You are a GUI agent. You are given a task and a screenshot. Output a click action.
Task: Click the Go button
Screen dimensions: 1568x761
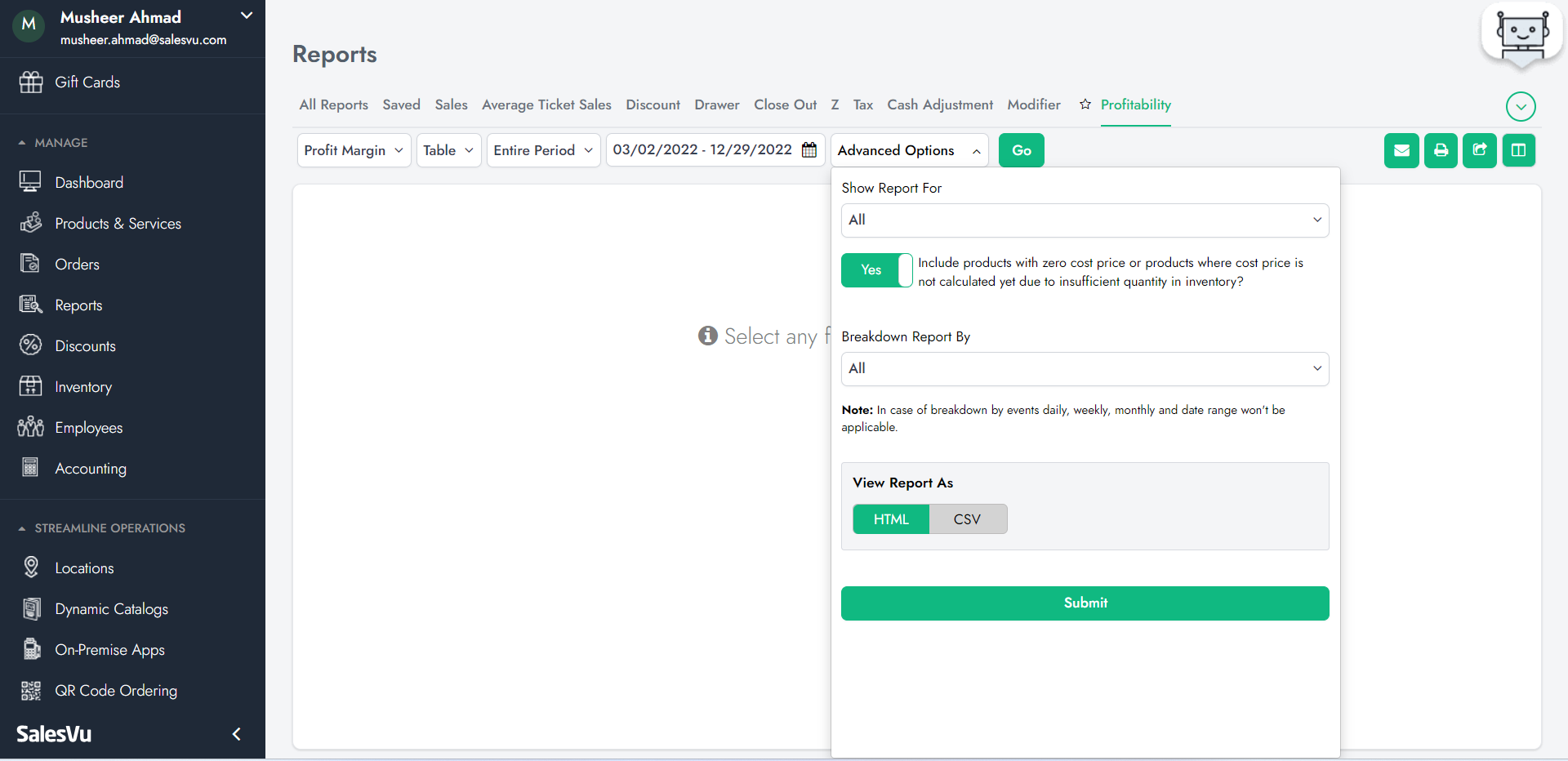(1021, 150)
